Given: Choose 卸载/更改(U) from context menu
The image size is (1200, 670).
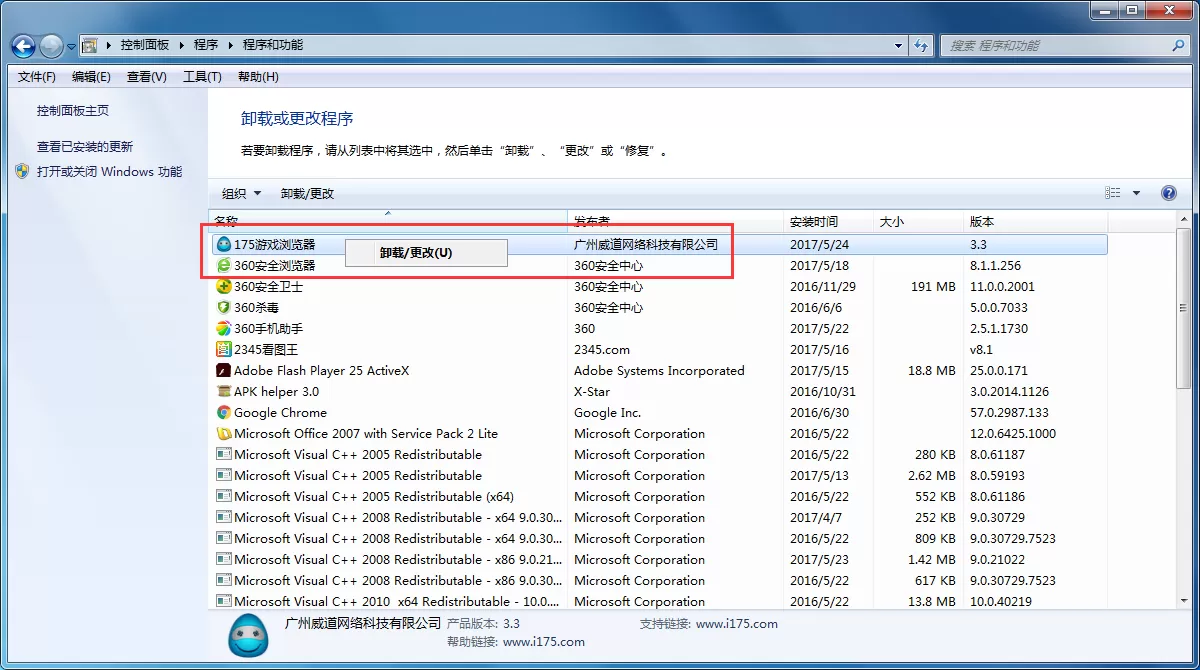Looking at the screenshot, I should click(426, 253).
